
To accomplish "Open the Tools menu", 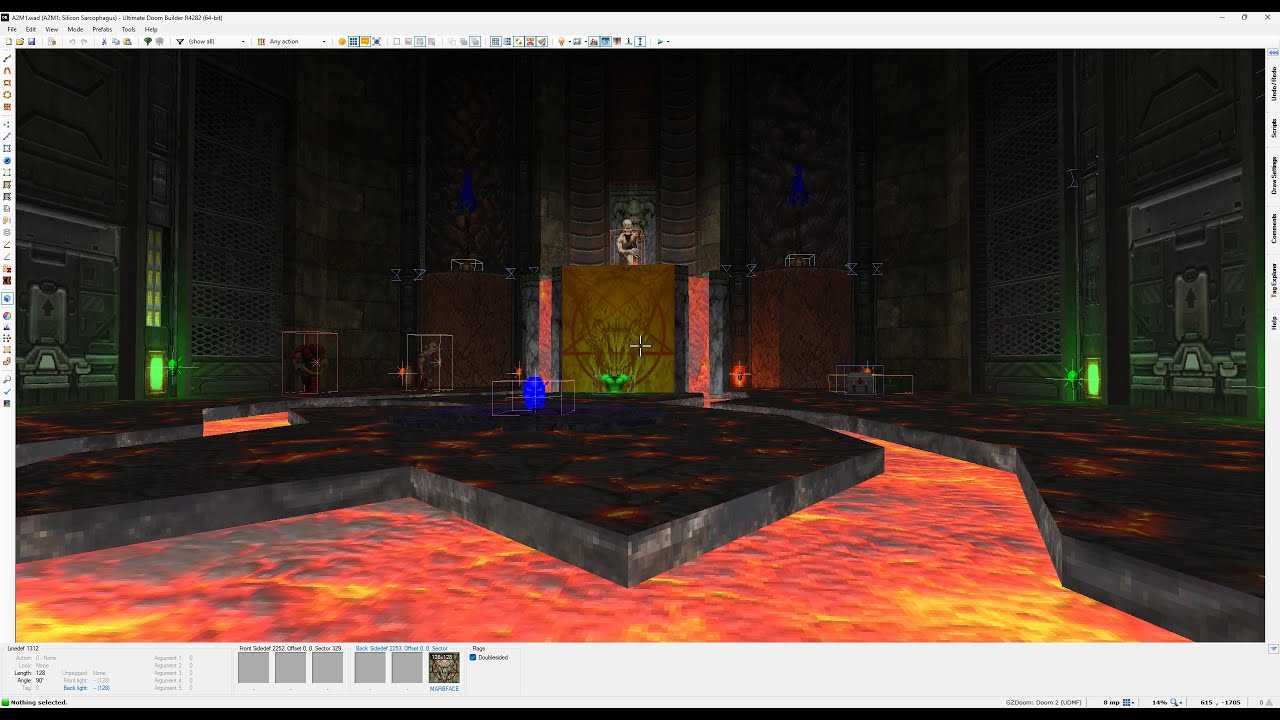I will coord(128,29).
